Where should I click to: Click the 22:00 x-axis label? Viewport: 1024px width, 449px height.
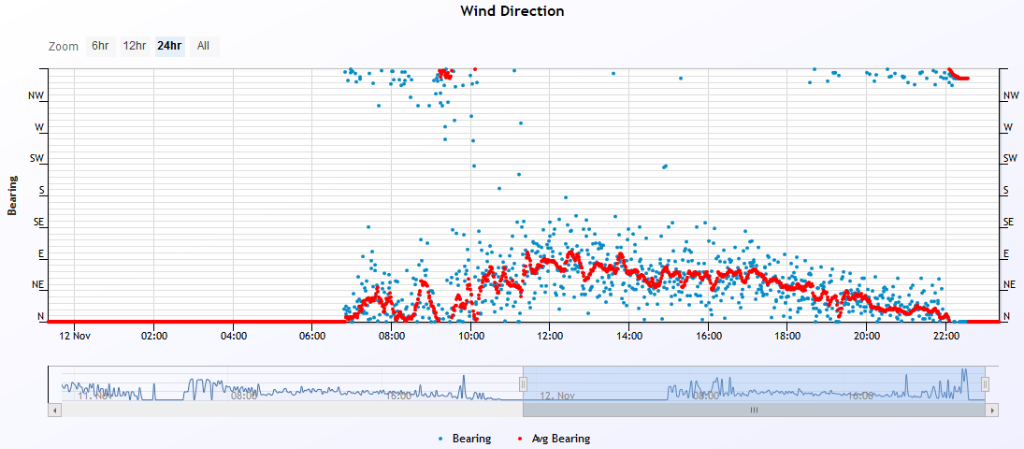(x=946, y=336)
